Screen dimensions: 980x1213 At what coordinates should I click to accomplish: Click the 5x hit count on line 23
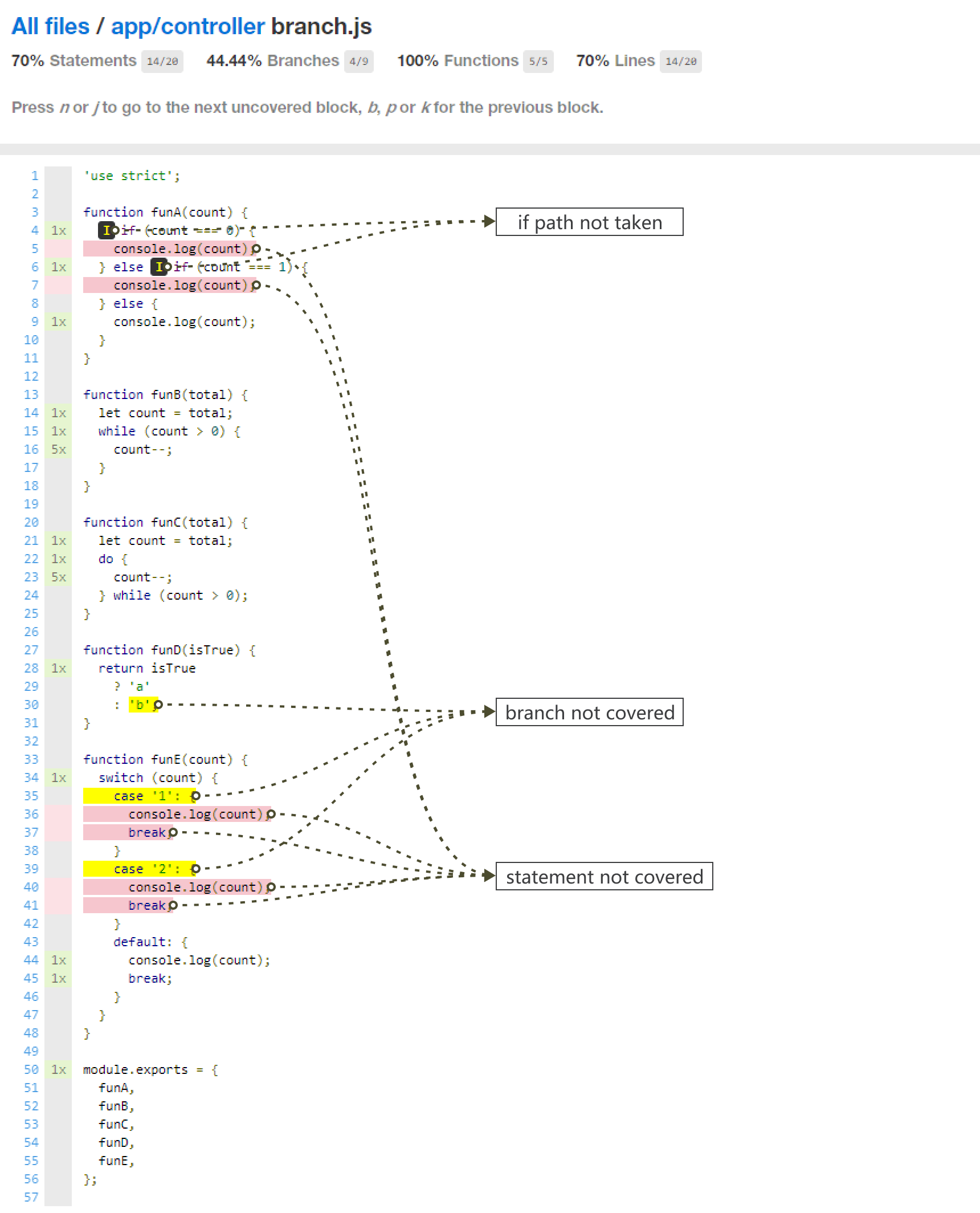[x=59, y=577]
